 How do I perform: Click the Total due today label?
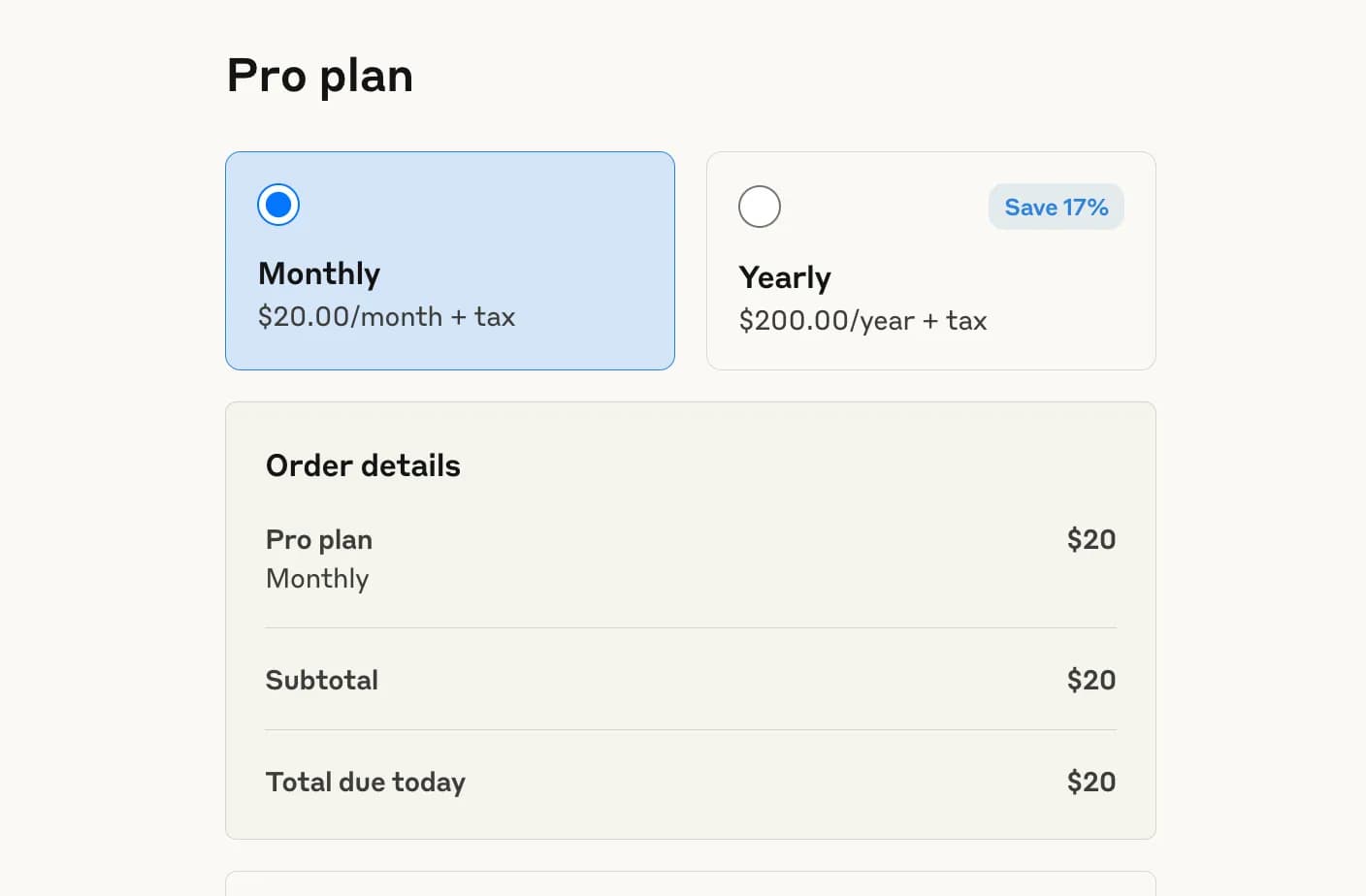coord(366,782)
